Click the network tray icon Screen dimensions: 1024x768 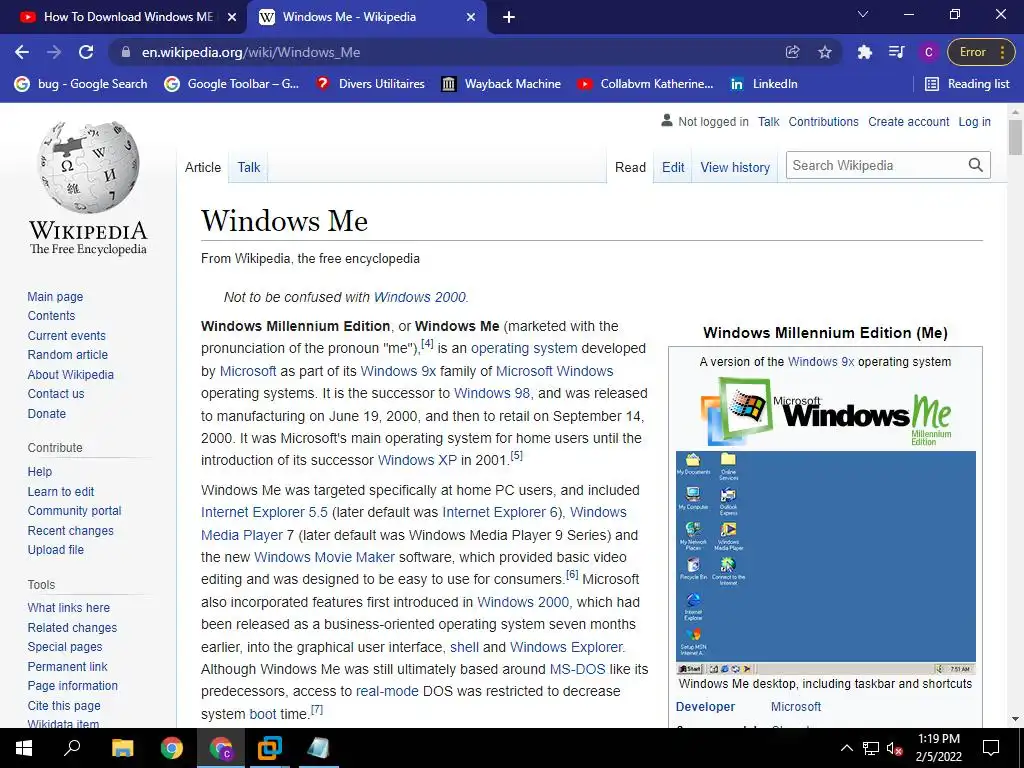pyautogui.click(x=871, y=748)
